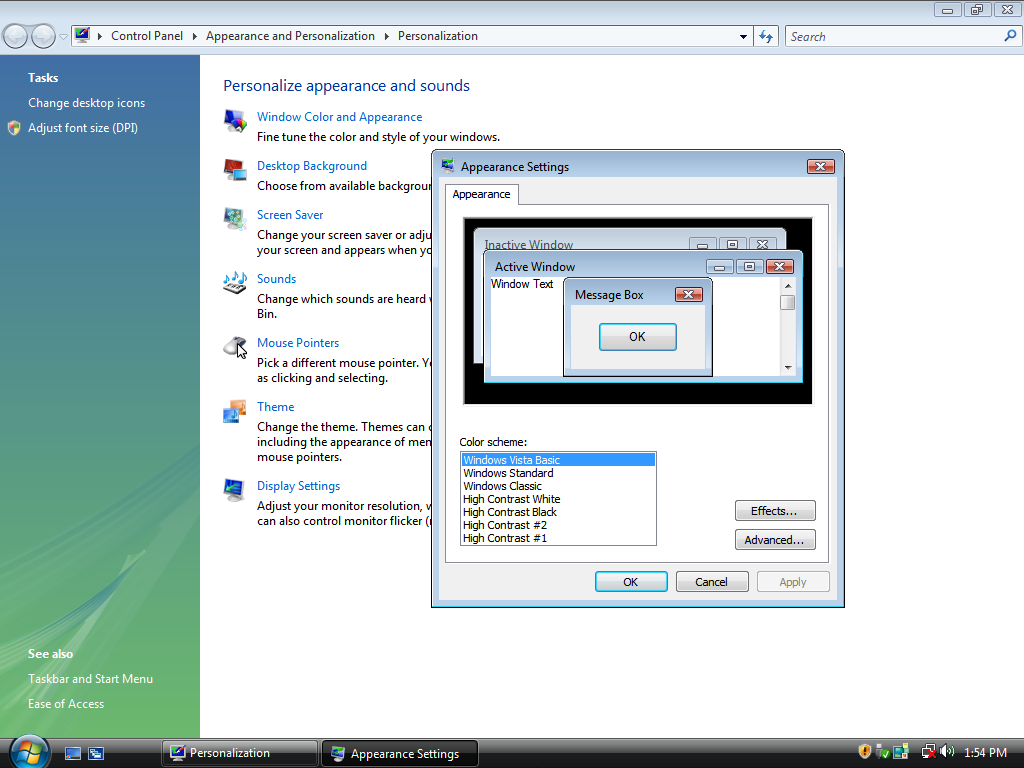This screenshot has width=1024, height=768.
Task: Click the Forward navigation arrow
Action: 43,36
